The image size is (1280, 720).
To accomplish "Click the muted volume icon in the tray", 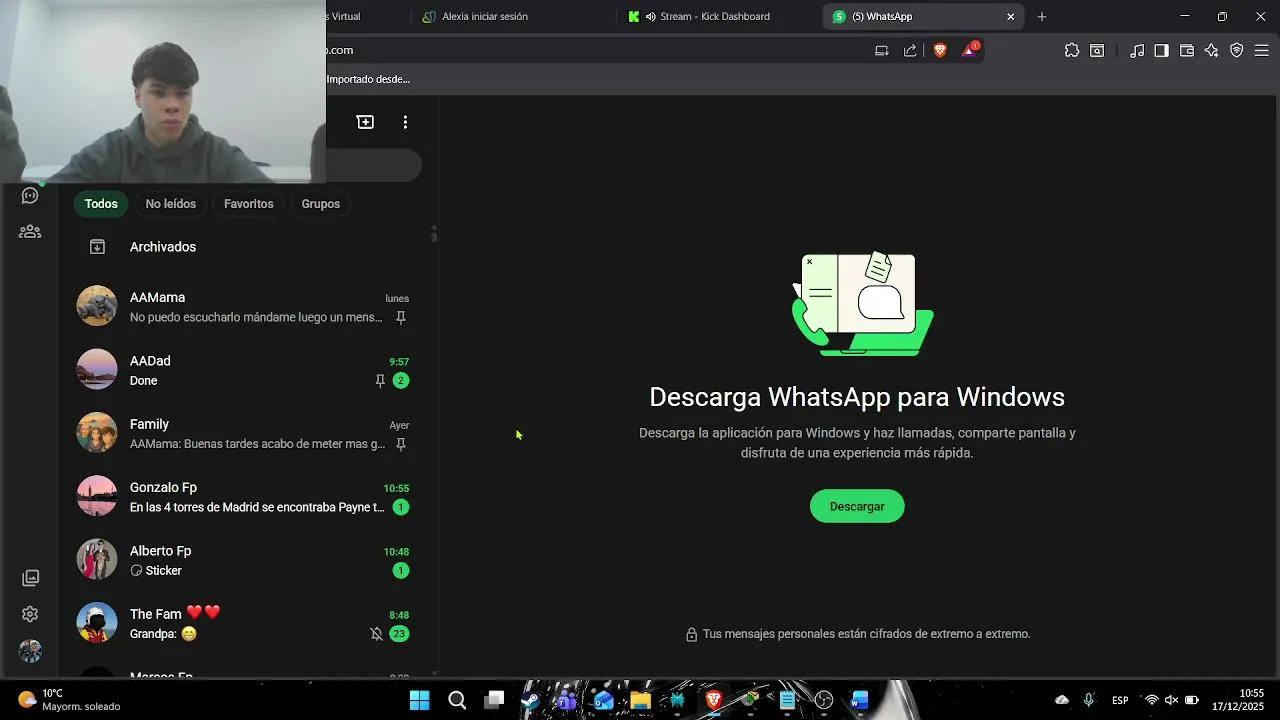I will (1171, 700).
